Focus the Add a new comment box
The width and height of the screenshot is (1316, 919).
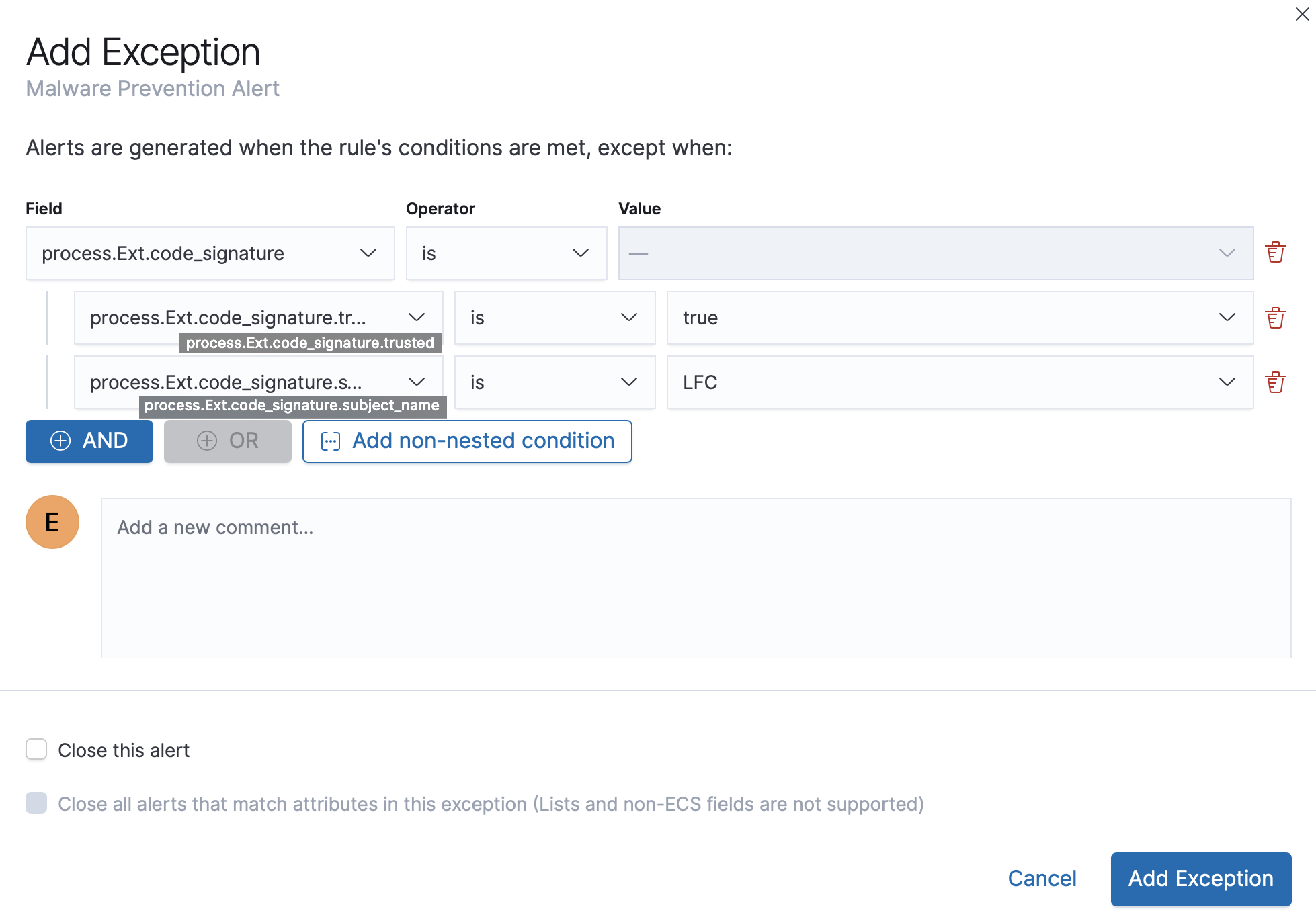(696, 578)
